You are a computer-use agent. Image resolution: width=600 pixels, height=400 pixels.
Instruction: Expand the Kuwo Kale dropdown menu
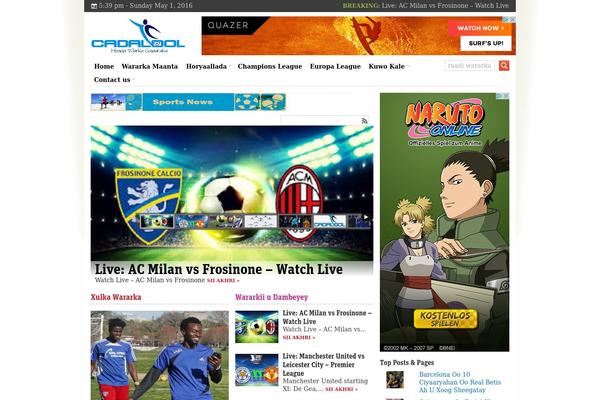point(388,66)
